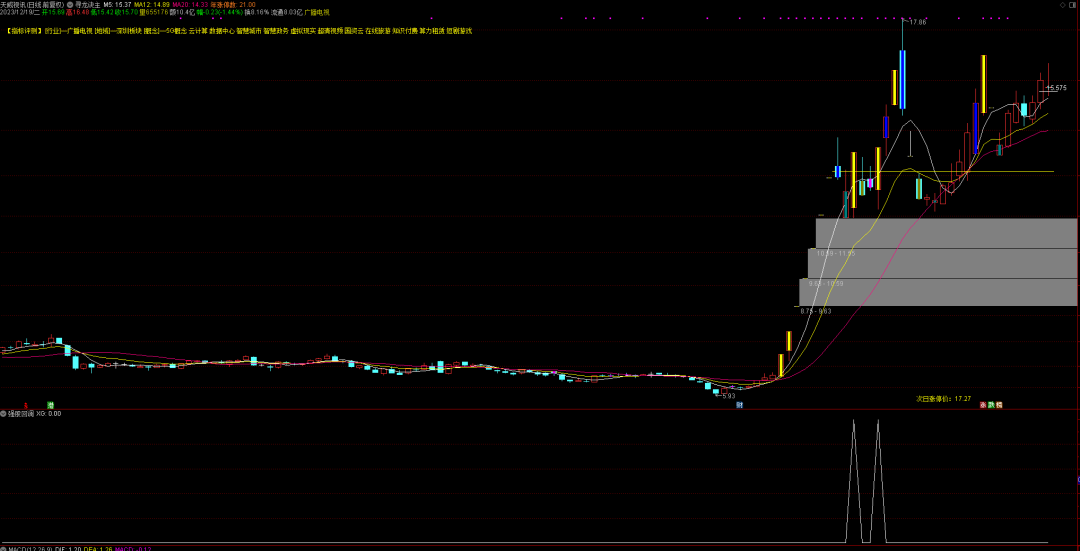1080x551 pixels.
Task: Click the 15.575 current price marker
Action: tap(1058, 87)
